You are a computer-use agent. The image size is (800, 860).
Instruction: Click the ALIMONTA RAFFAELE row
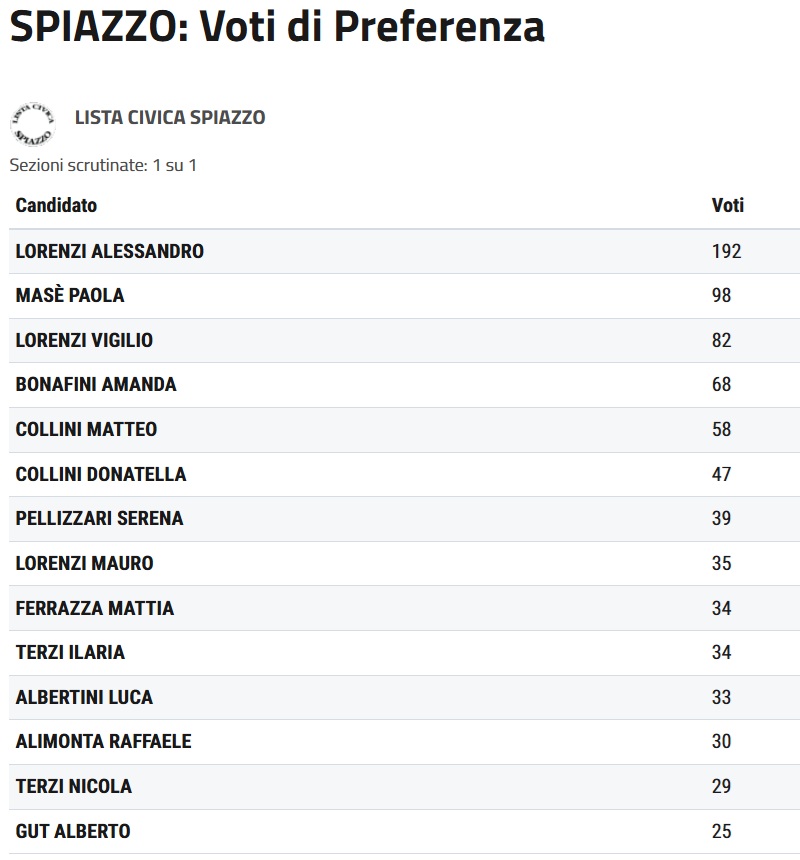point(103,741)
